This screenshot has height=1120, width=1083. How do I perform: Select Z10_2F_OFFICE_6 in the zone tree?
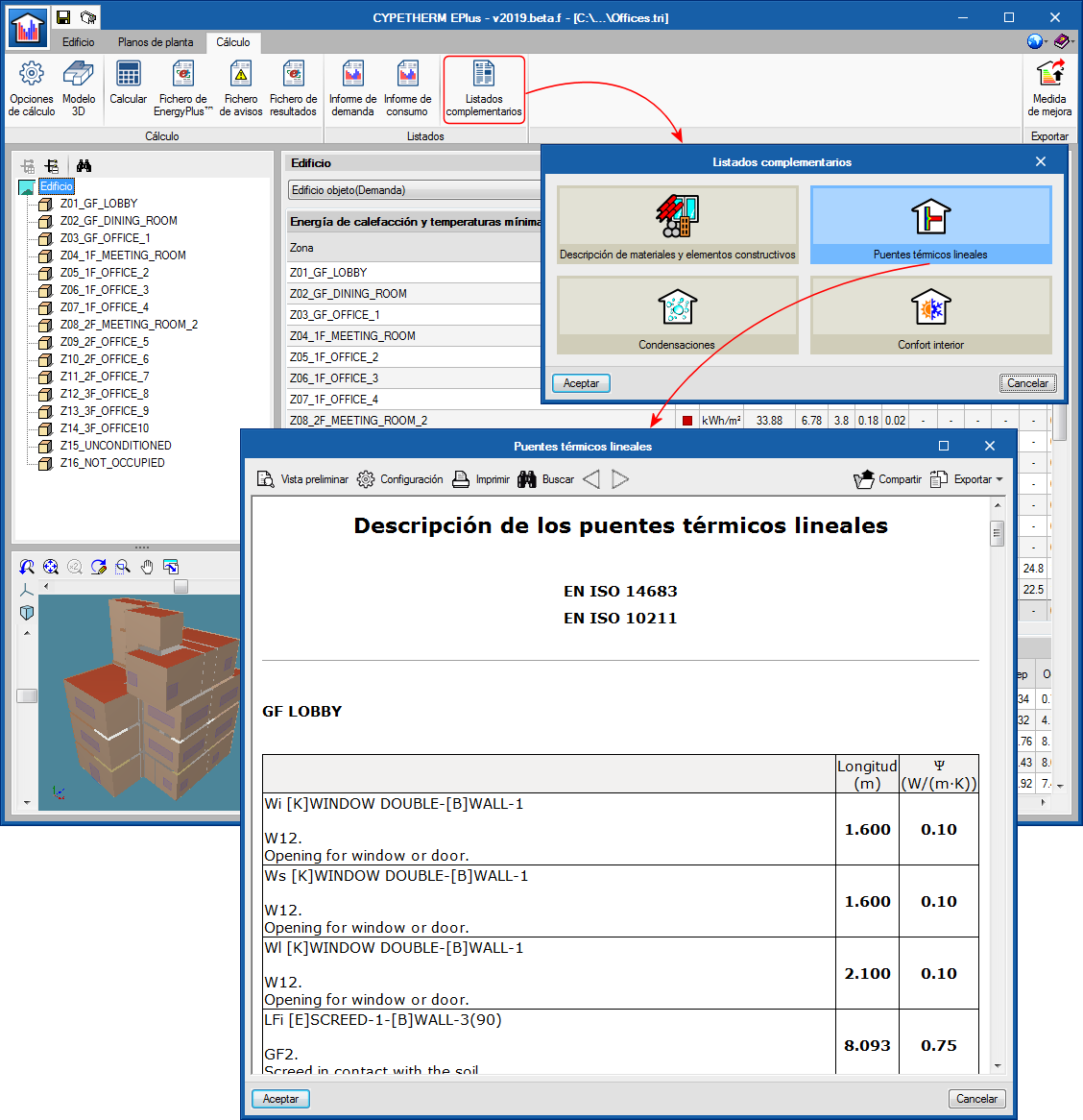click(105, 359)
